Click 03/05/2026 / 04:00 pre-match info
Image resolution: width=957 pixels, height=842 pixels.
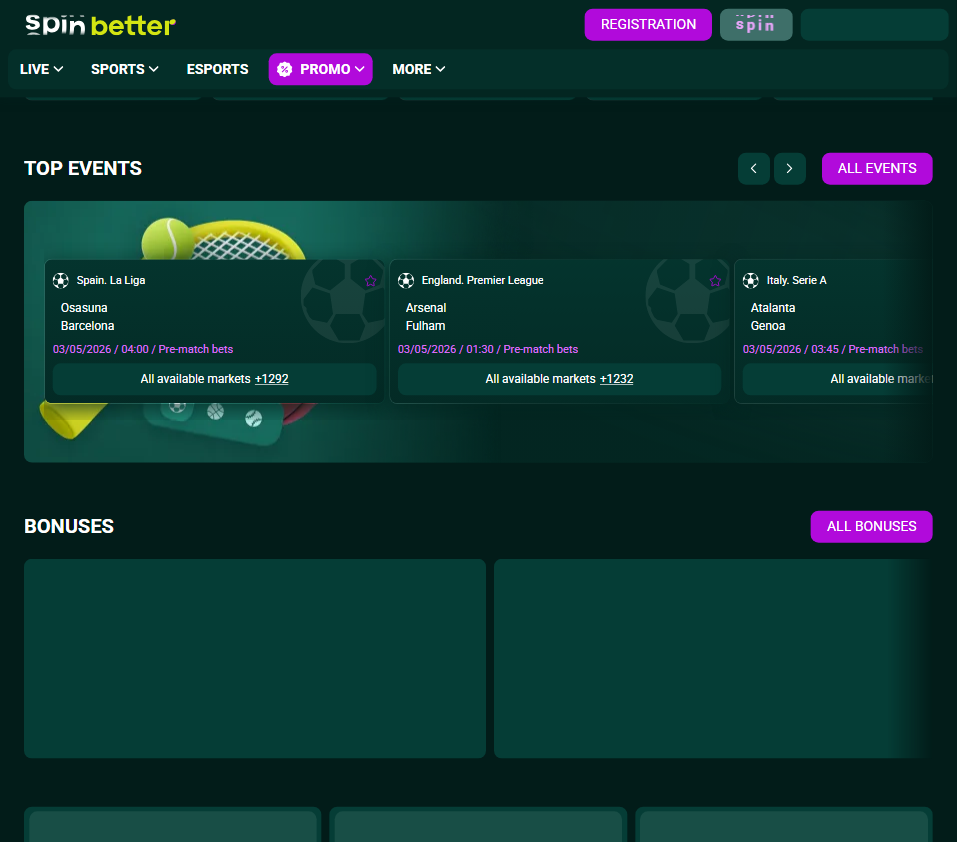[143, 349]
